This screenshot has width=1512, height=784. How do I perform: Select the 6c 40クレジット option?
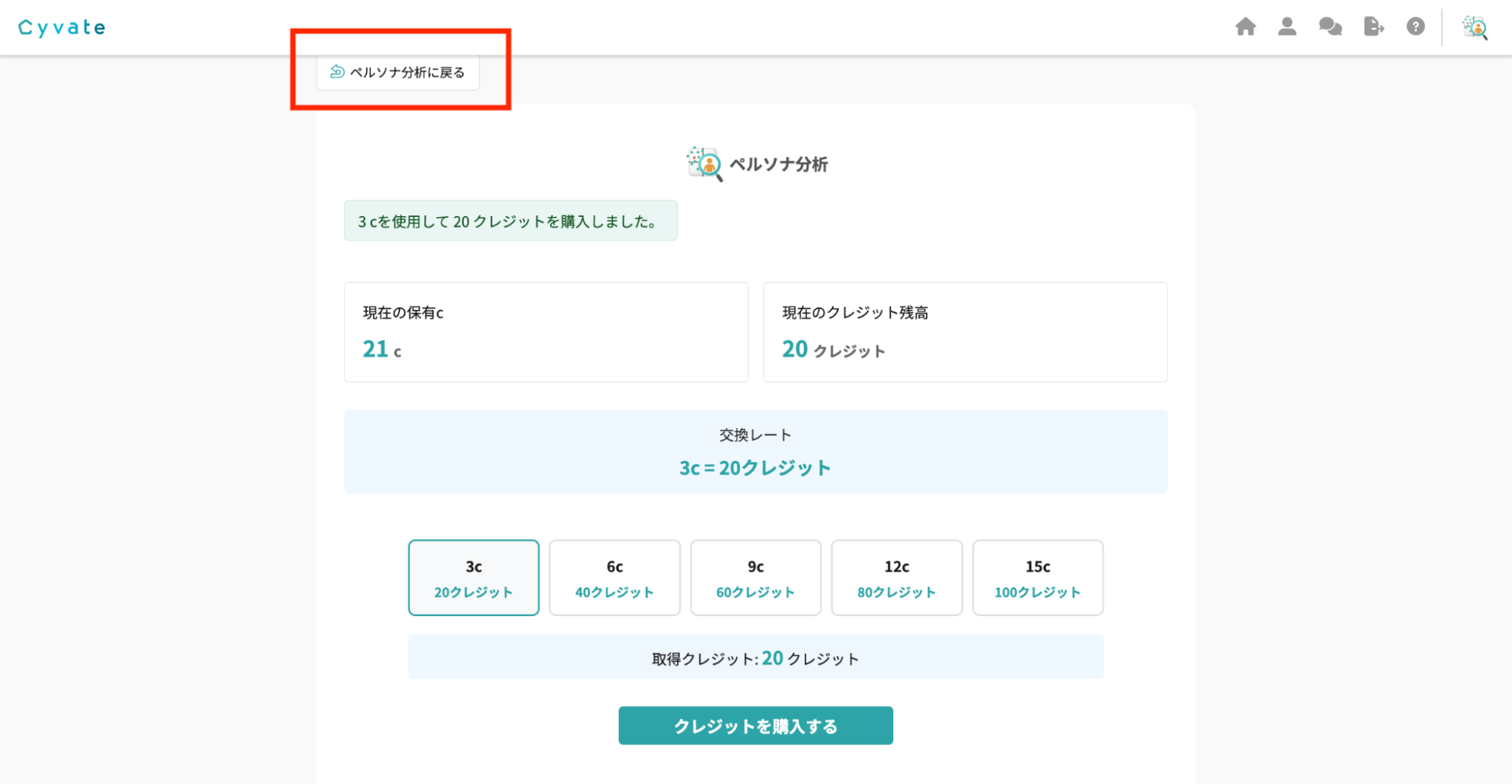pos(614,578)
